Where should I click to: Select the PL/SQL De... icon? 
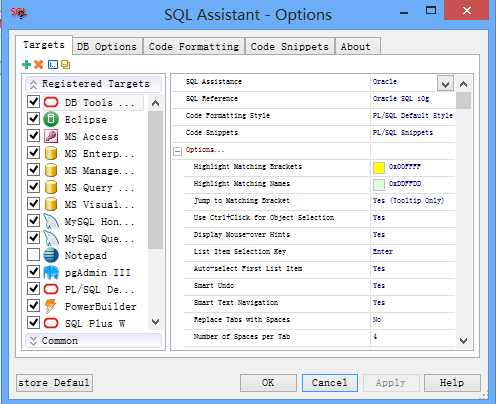[51, 289]
